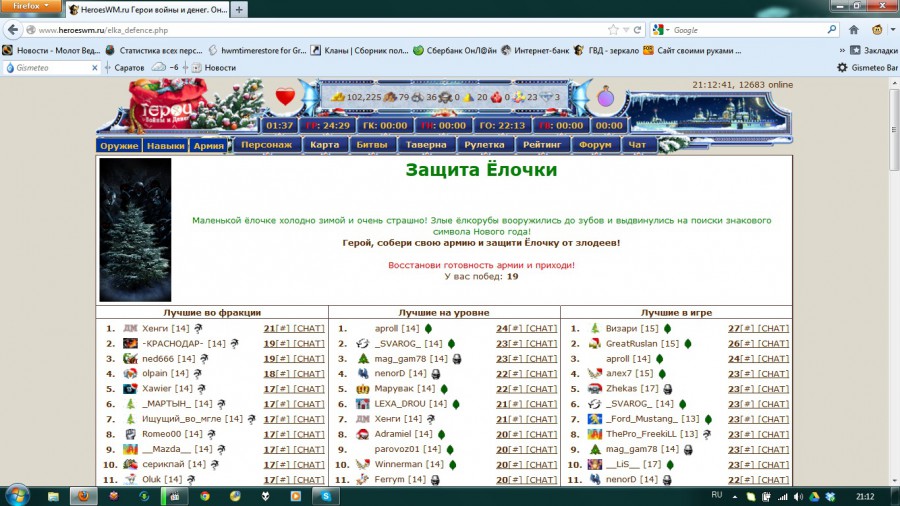Click the red heart health icon

tap(285, 96)
